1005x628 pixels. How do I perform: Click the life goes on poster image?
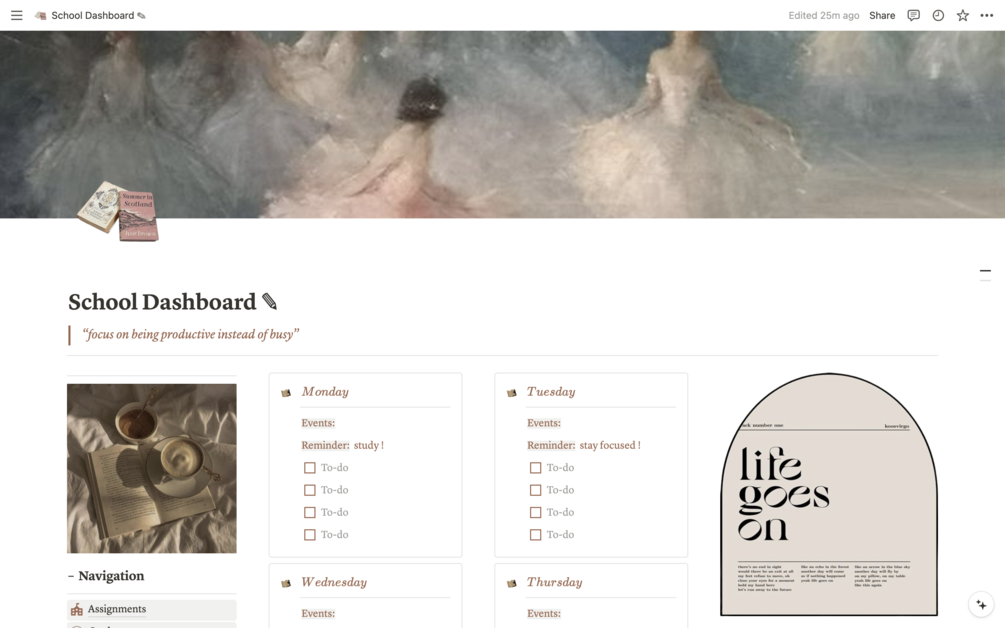pos(829,494)
